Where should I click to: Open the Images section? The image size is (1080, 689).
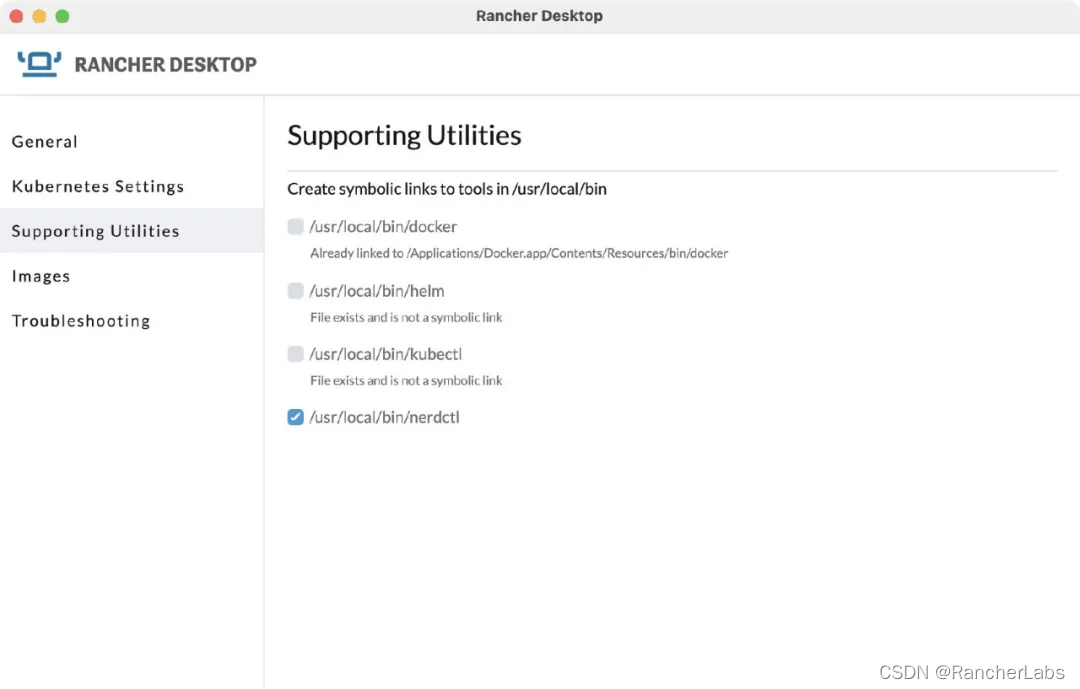41,276
